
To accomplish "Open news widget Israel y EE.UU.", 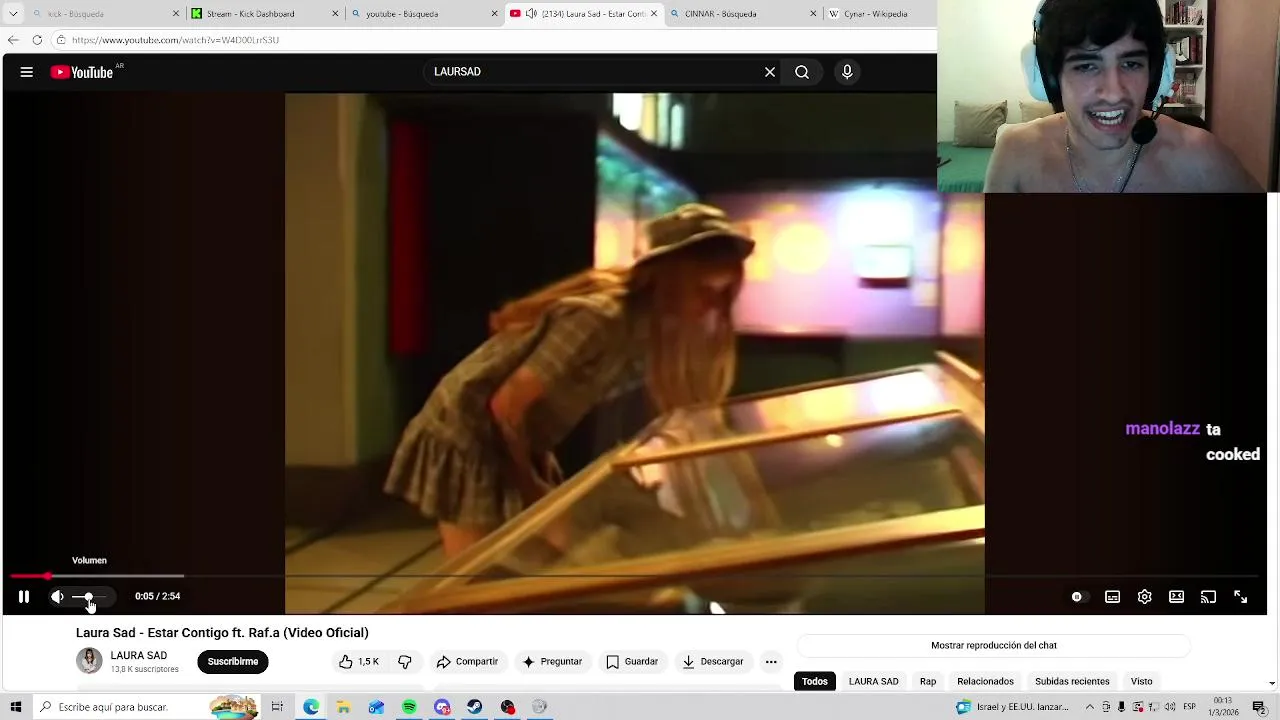I will pyautogui.click(x=1012, y=707).
